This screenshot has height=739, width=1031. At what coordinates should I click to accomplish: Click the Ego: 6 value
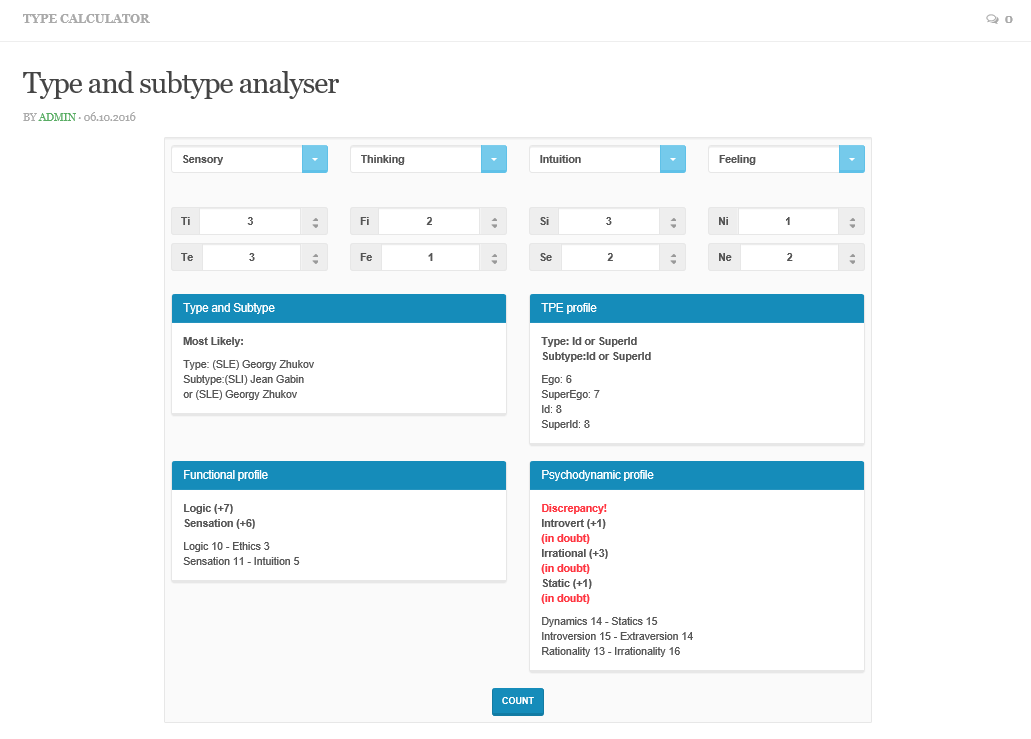point(556,379)
